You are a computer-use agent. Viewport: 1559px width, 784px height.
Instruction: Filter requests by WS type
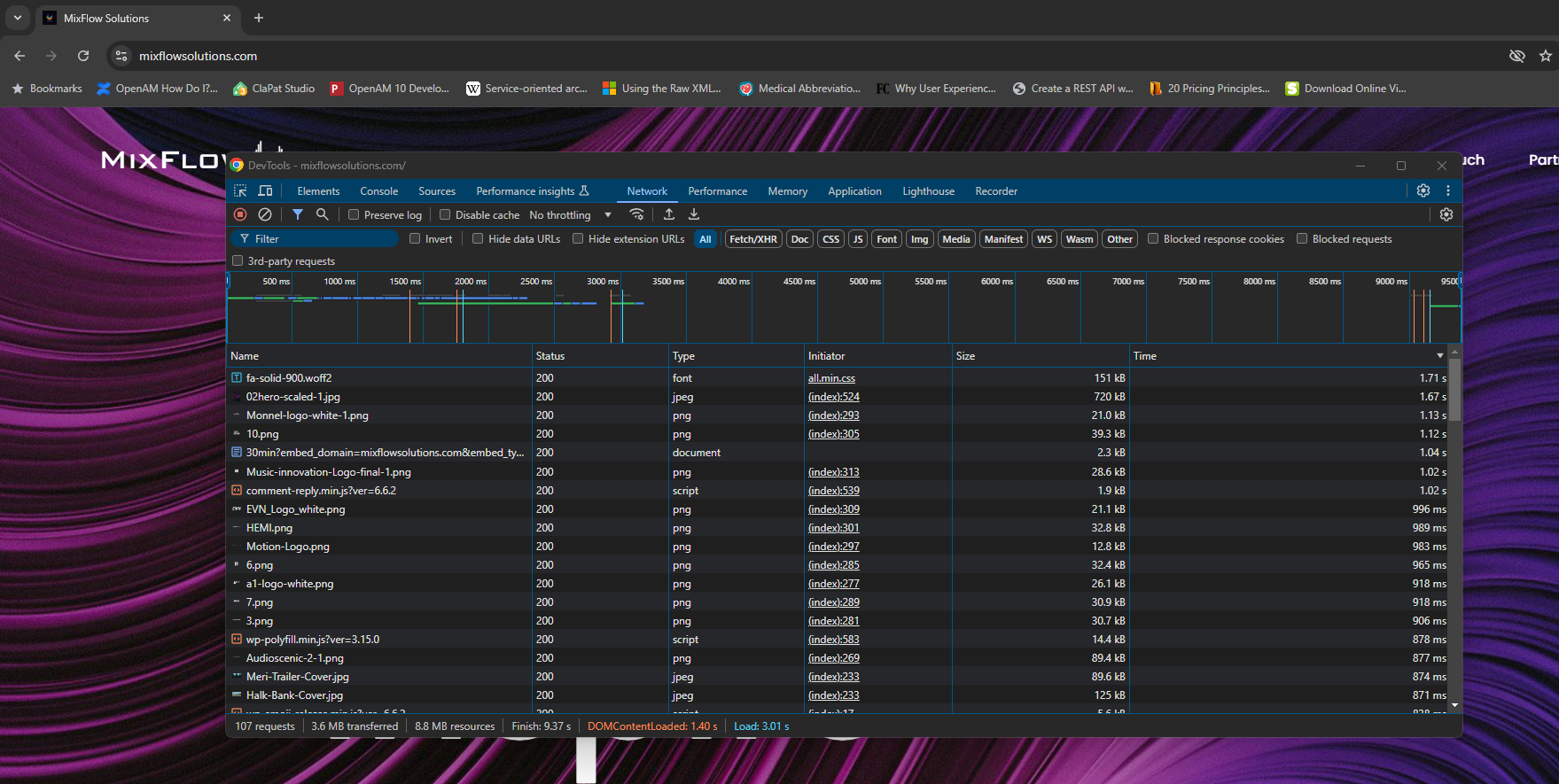coord(1045,239)
